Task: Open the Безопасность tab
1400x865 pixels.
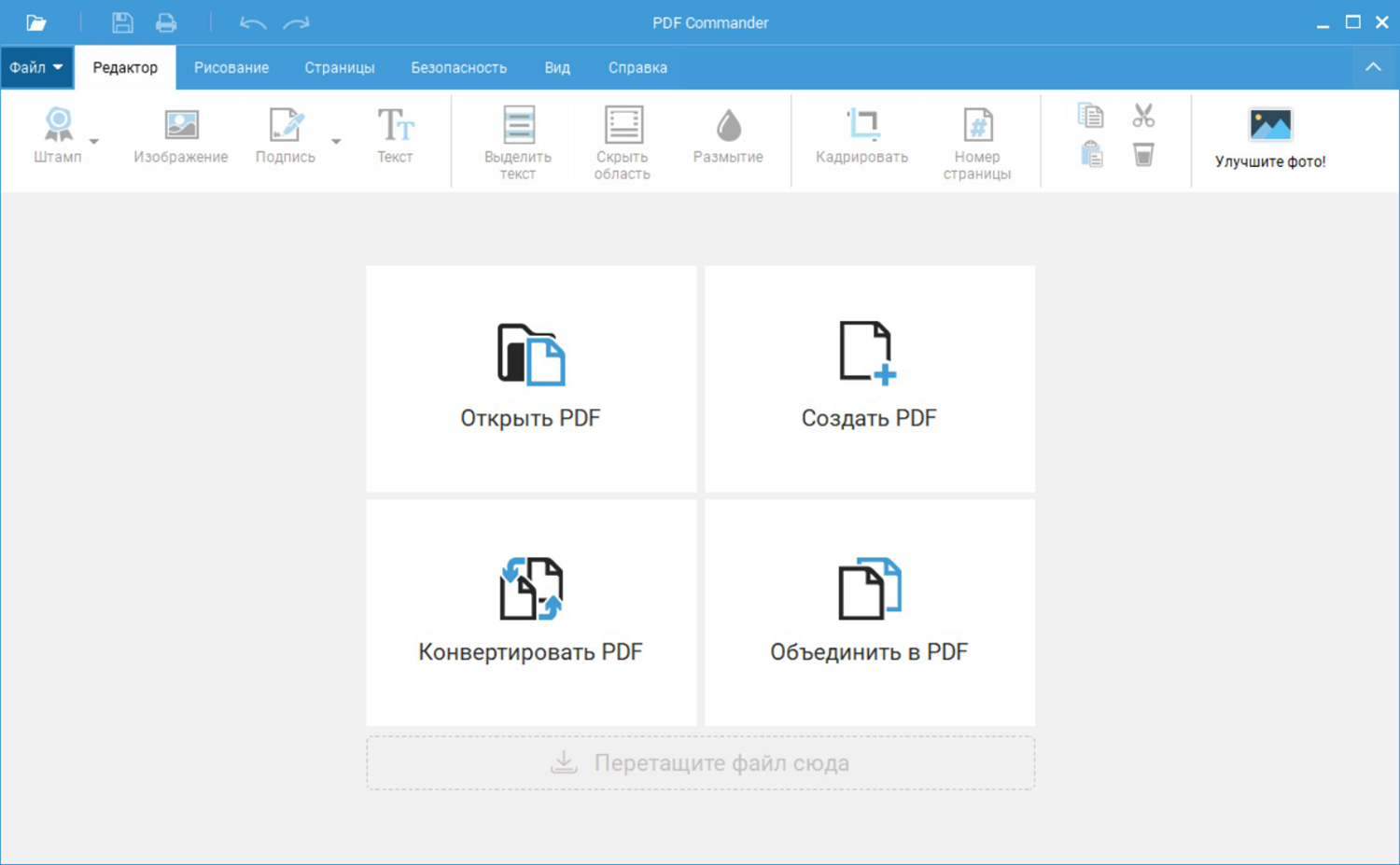Action: (x=459, y=67)
